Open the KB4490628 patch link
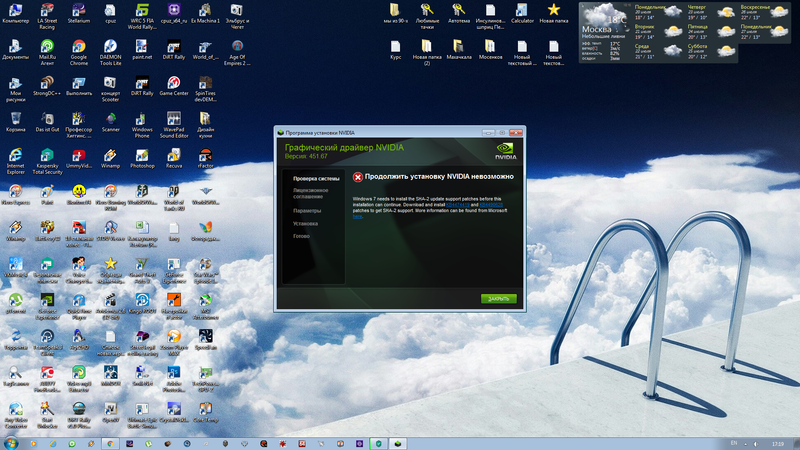 [491, 205]
